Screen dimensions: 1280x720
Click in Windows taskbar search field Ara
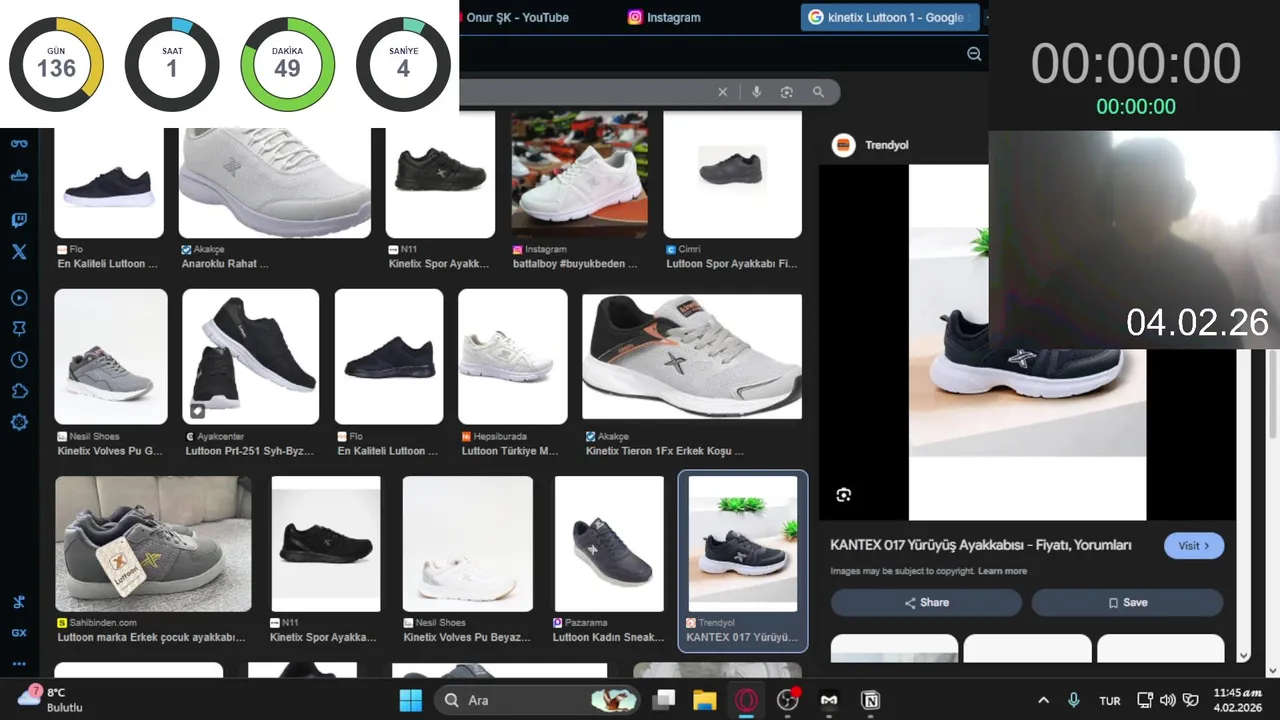[x=538, y=700]
